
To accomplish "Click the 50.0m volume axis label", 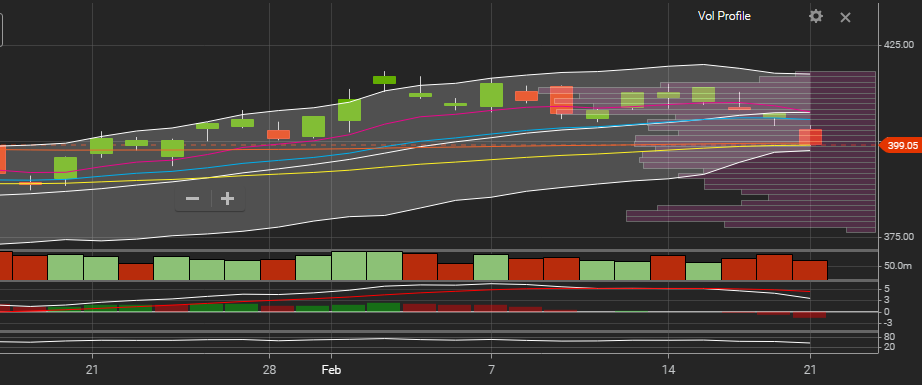I will click(x=898, y=266).
